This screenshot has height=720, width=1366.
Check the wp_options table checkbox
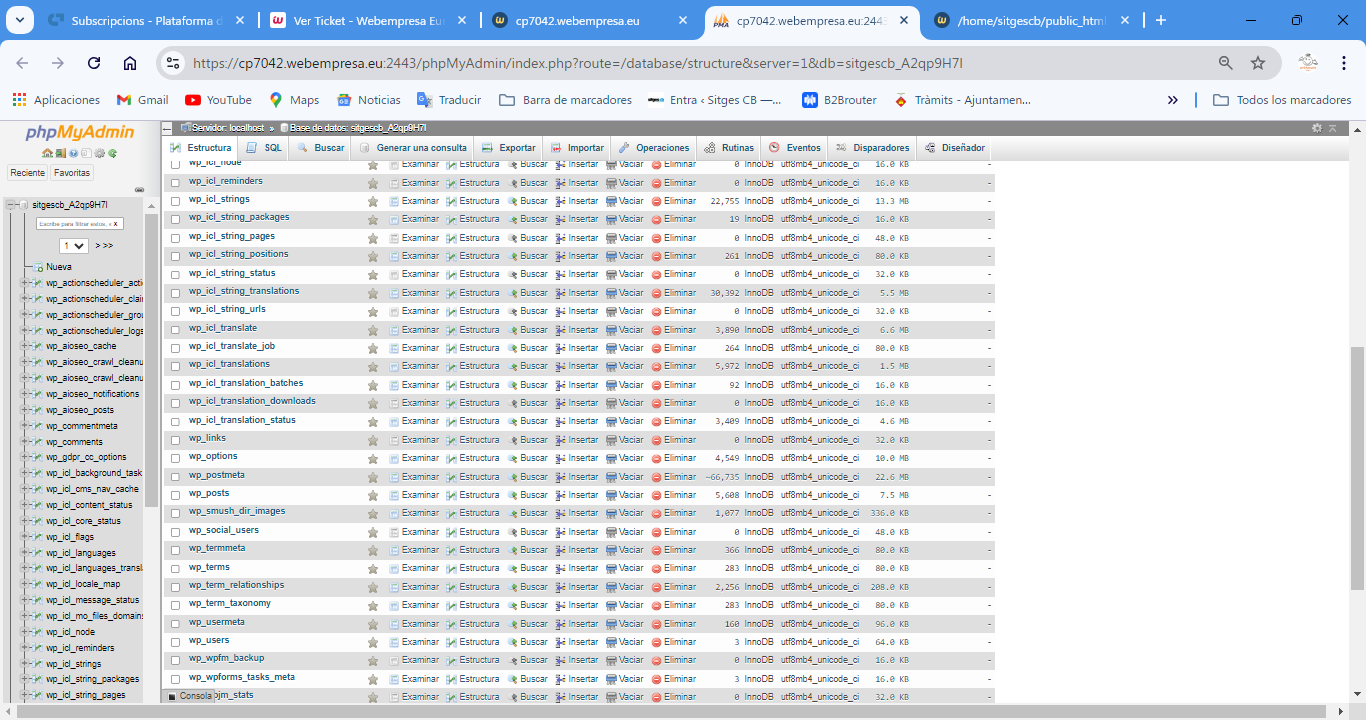coord(176,458)
